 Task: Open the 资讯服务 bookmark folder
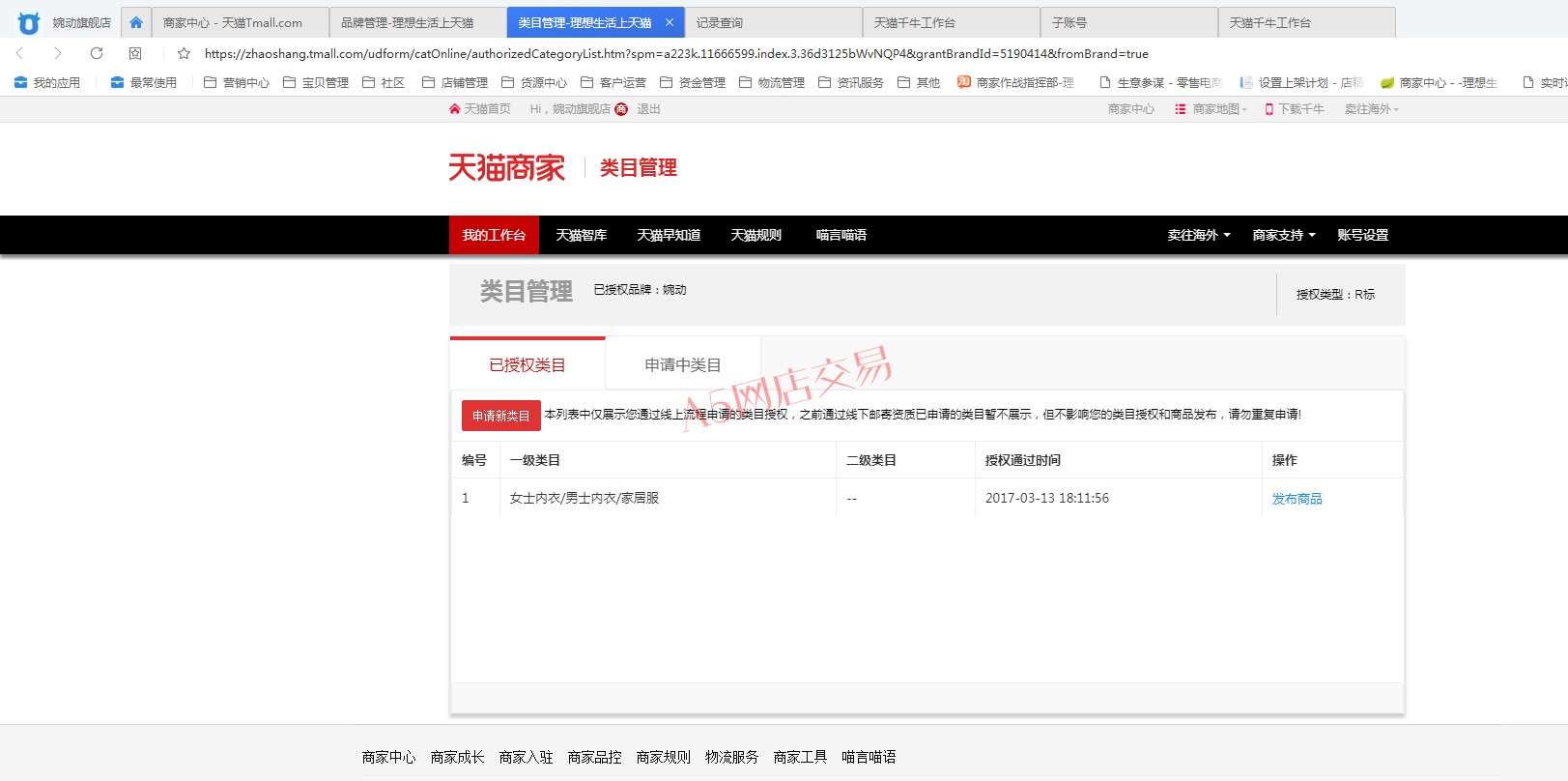(851, 82)
